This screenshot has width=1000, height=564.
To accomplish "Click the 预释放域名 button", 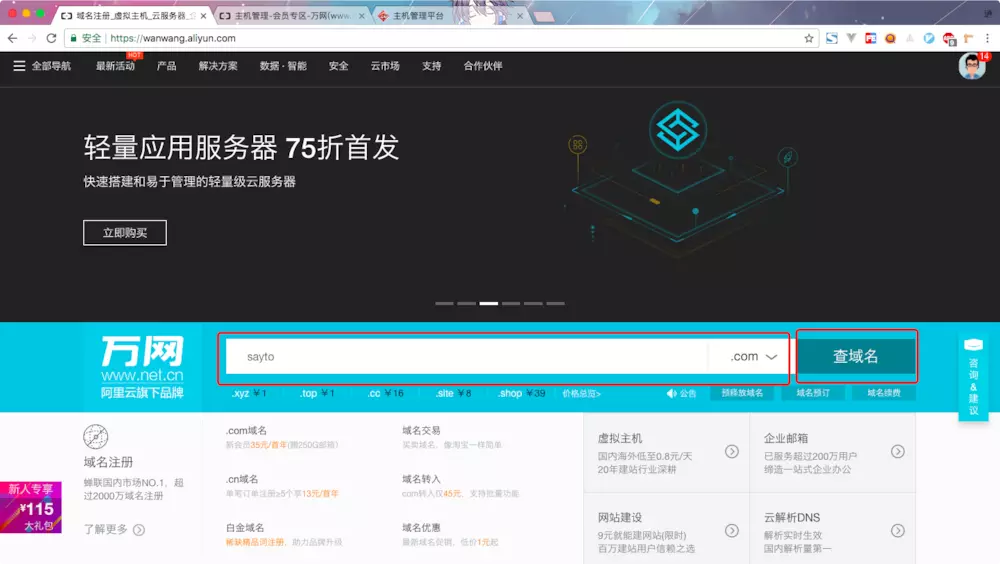I will 742,393.
